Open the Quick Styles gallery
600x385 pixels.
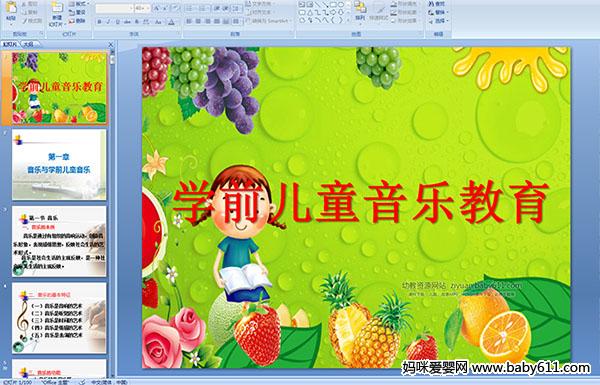click(x=380, y=13)
